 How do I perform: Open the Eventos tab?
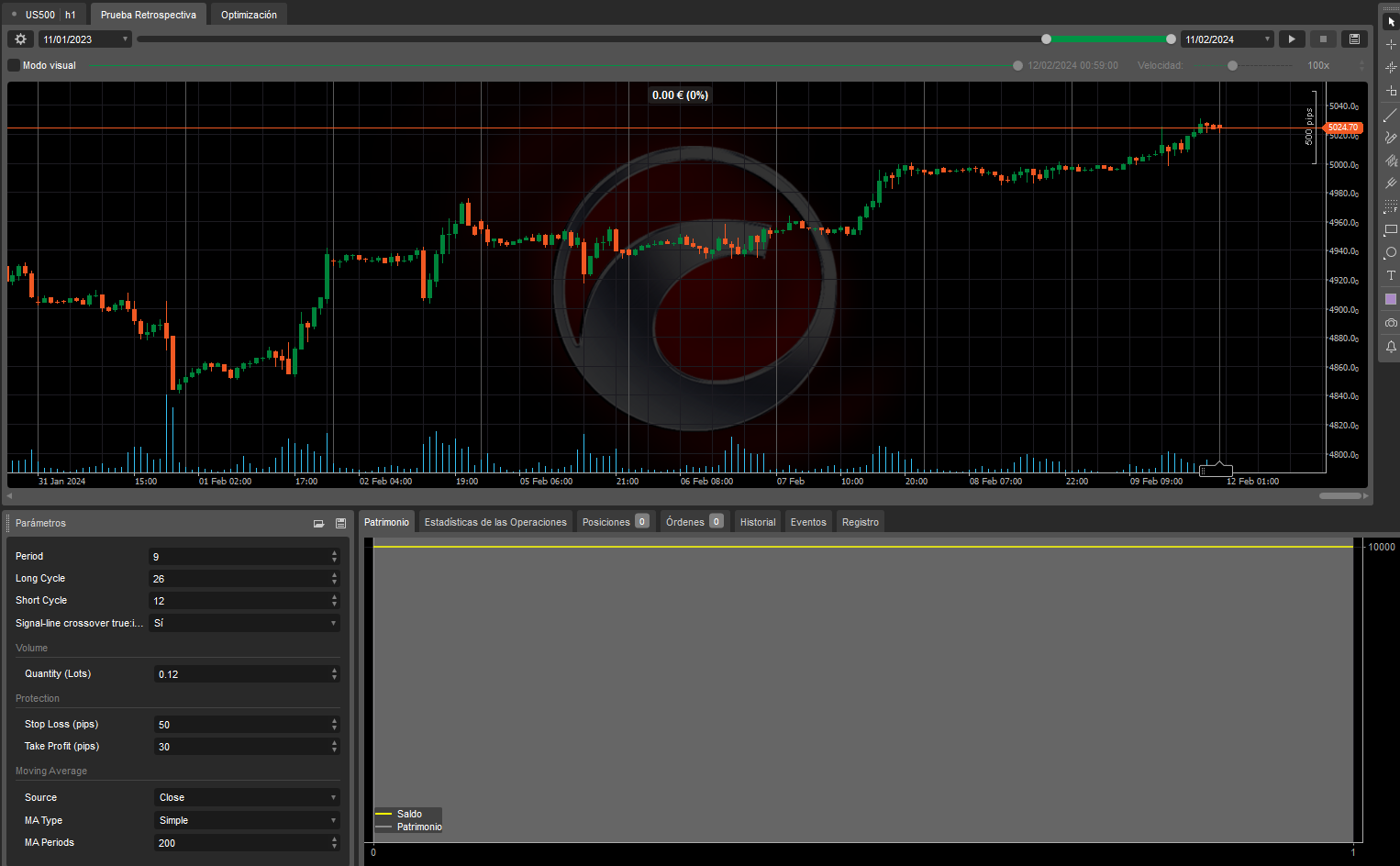(x=808, y=522)
